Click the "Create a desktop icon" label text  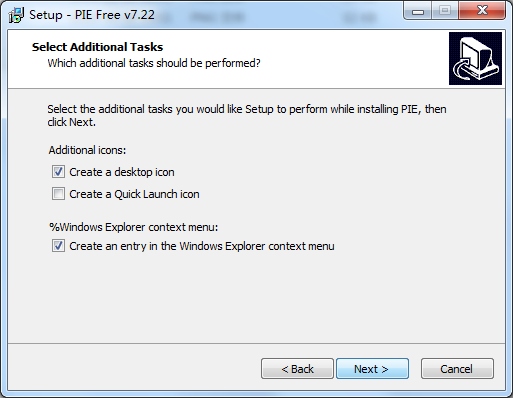coord(122,172)
